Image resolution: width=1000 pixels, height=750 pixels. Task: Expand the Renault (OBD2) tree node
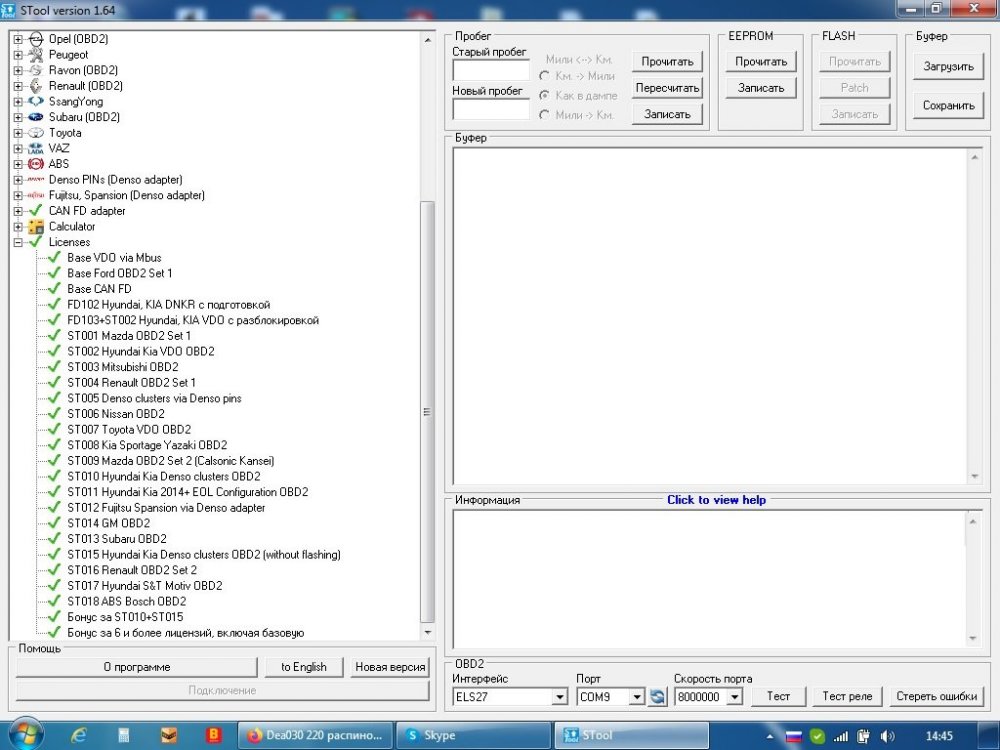point(18,86)
